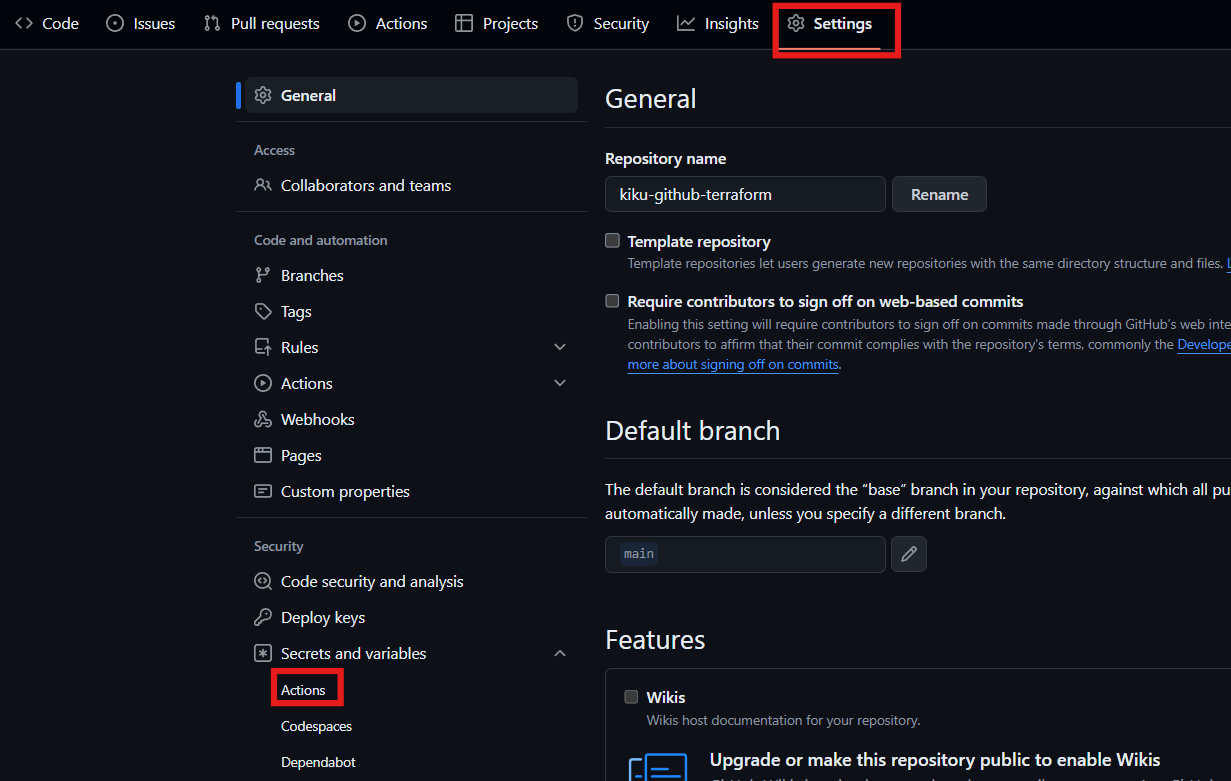Open the Issues tab

[141, 23]
